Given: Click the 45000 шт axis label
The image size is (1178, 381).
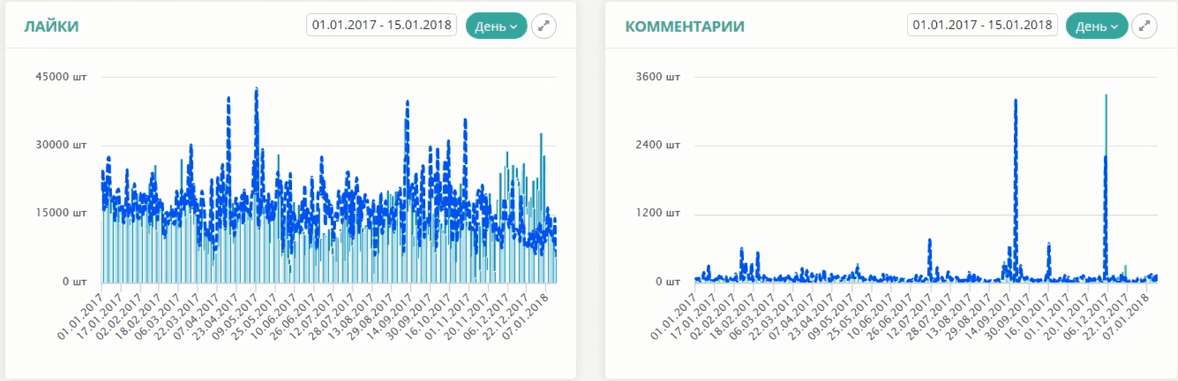Looking at the screenshot, I should [x=63, y=77].
